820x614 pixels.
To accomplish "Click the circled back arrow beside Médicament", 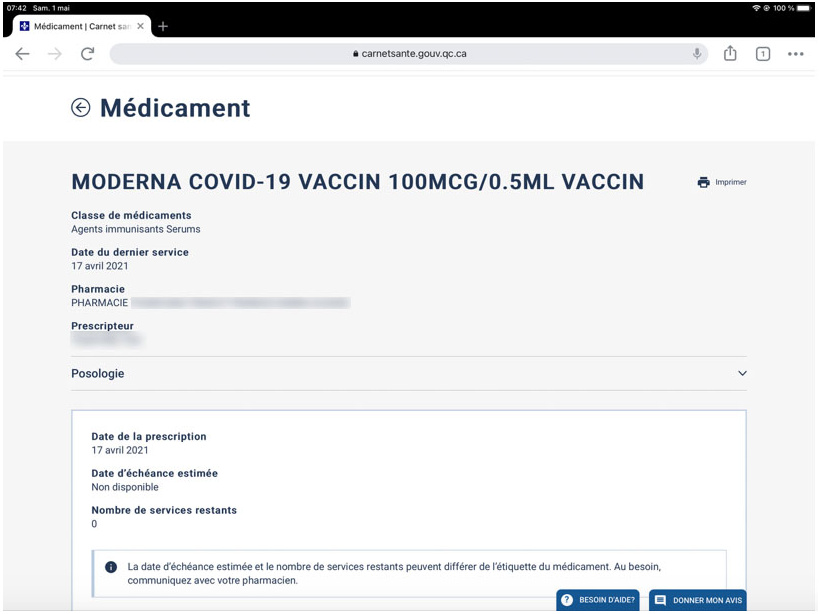I will click(x=81, y=108).
